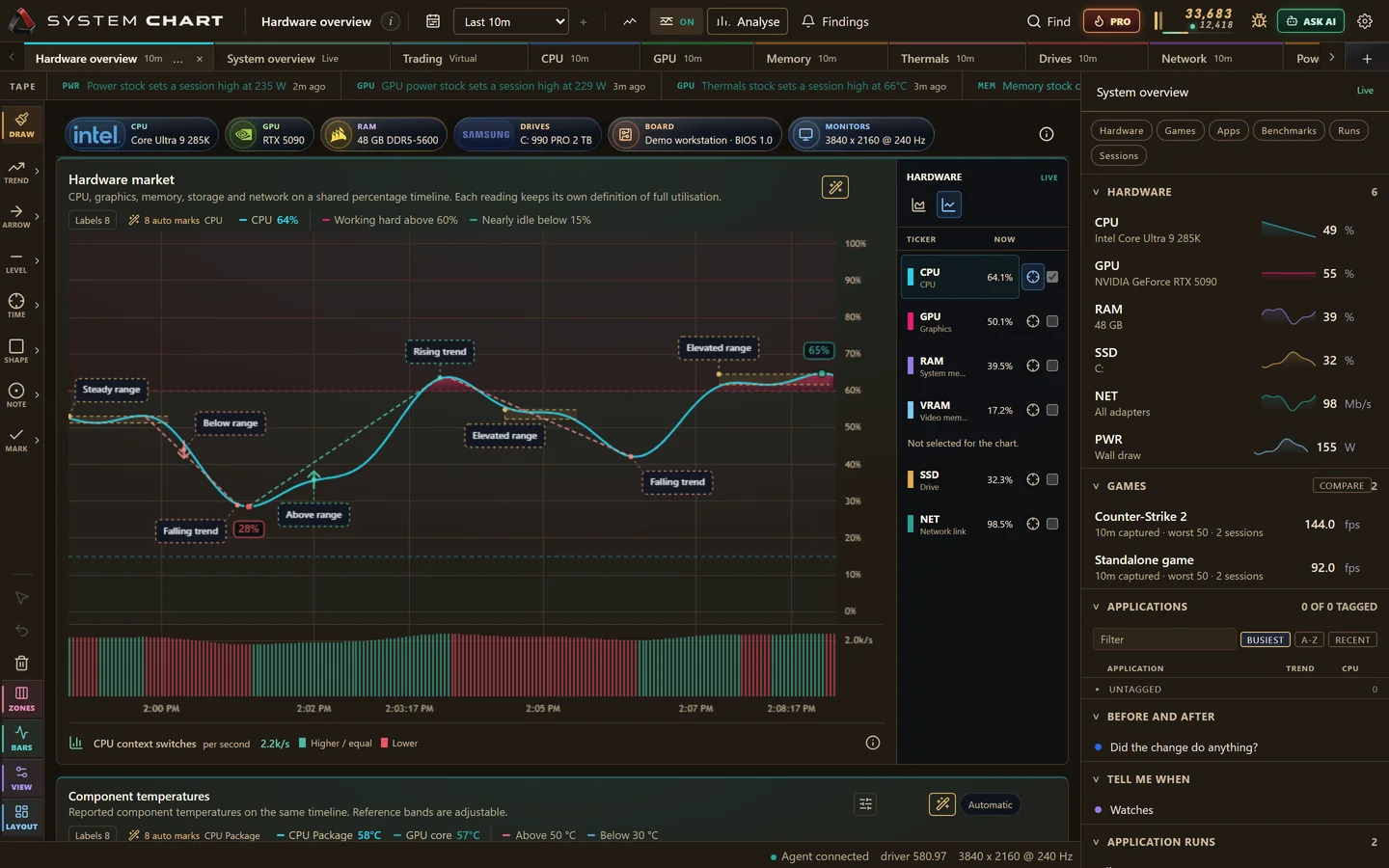Click the auto-marks wand icon on Hardware market

[x=835, y=187]
